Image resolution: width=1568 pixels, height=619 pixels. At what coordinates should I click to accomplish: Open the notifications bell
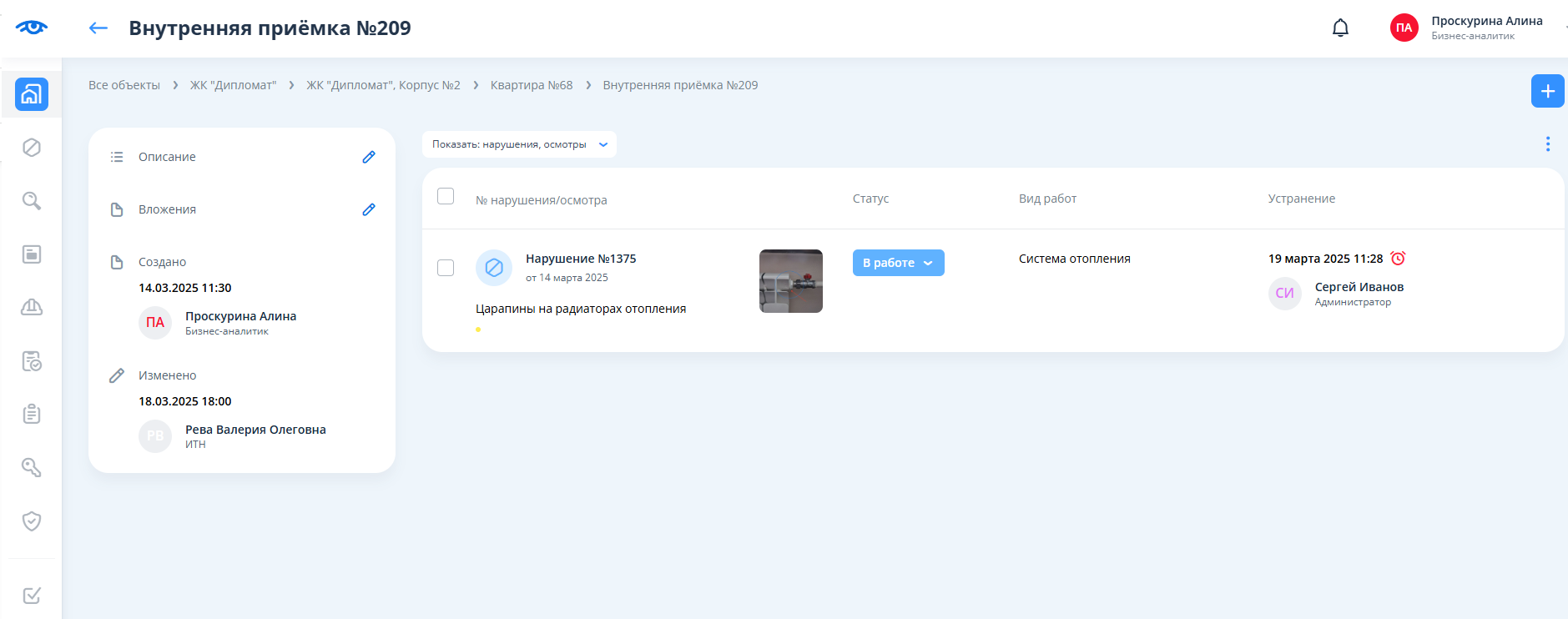coord(1340,28)
